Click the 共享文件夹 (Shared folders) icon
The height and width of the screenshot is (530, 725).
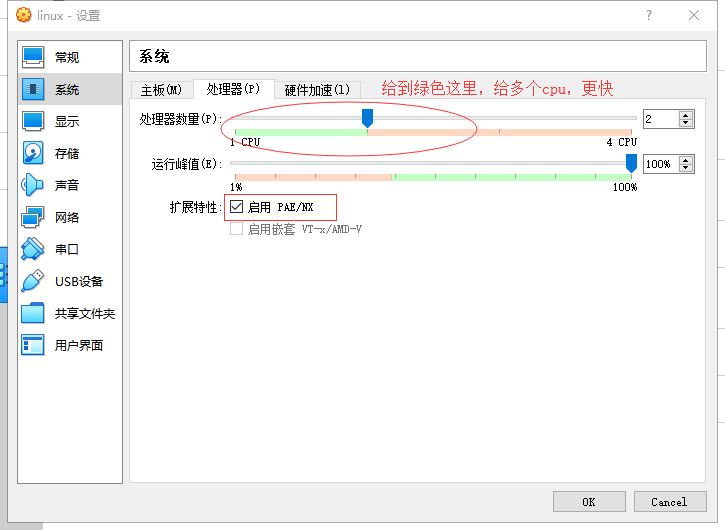(33, 314)
